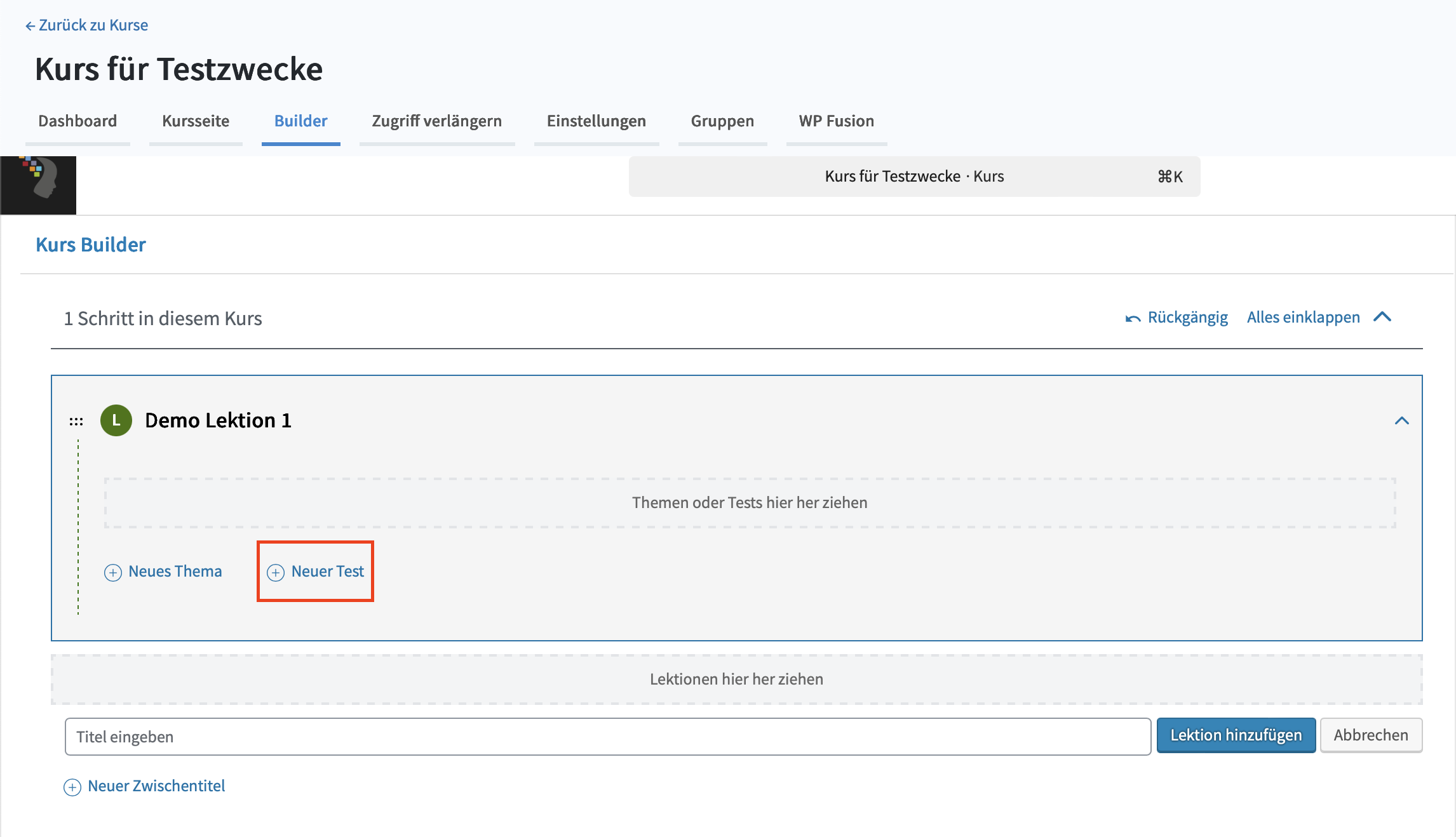Click the drag handle beside Demo Lektion 1
The width and height of the screenshot is (1456, 837).
[x=76, y=421]
